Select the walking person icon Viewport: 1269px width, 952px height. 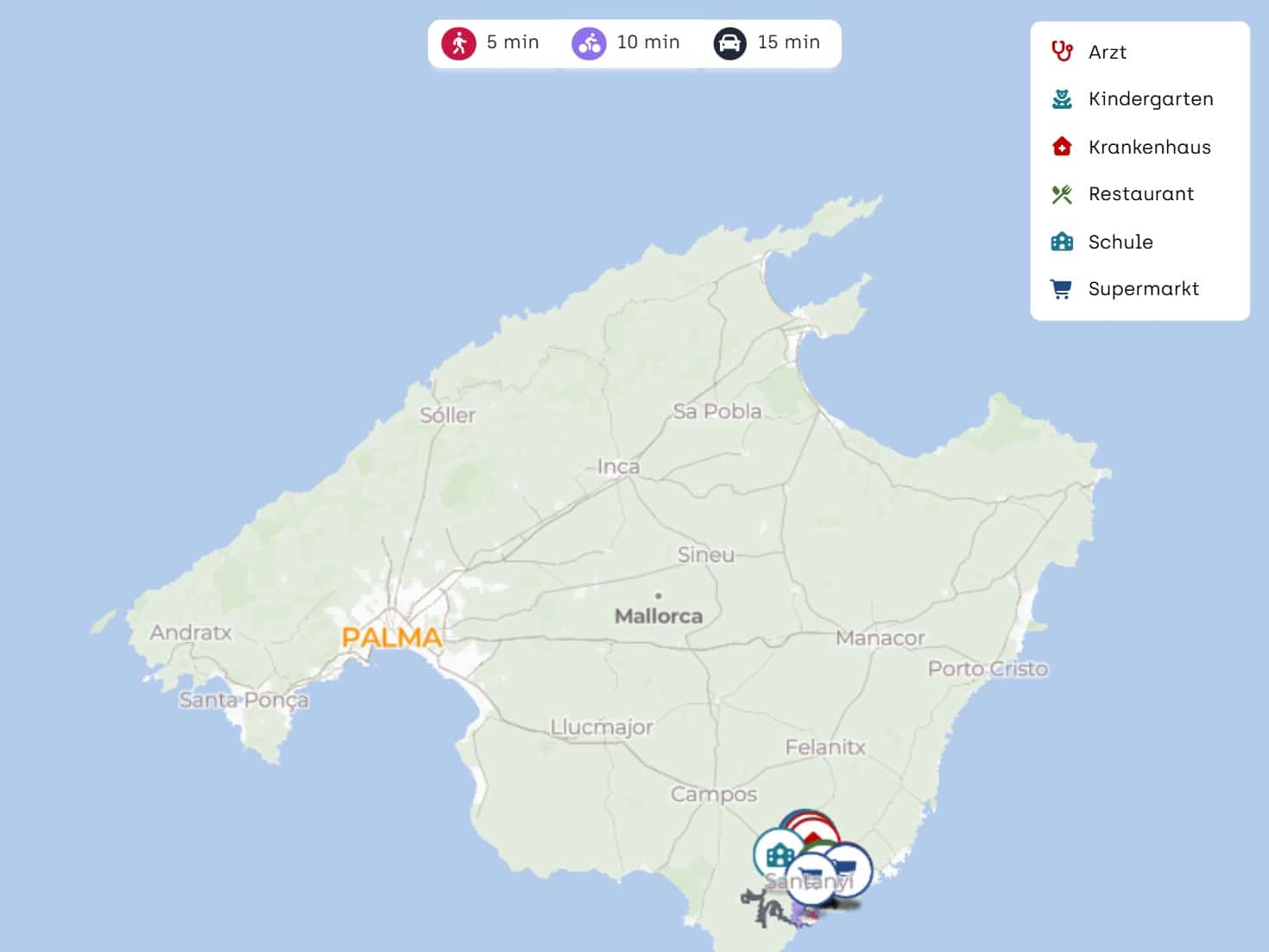pos(460,41)
